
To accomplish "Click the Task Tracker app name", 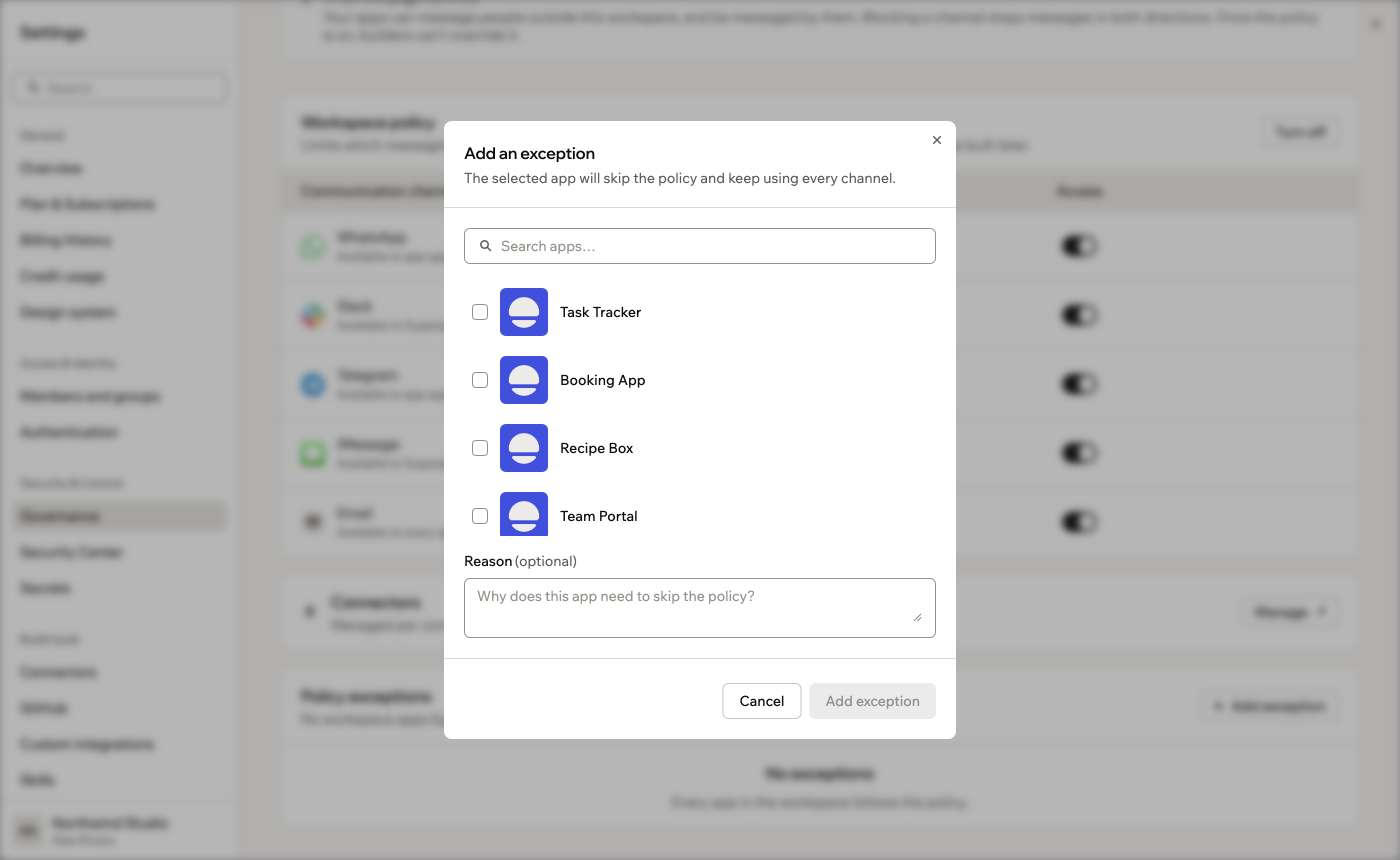I will tap(601, 312).
